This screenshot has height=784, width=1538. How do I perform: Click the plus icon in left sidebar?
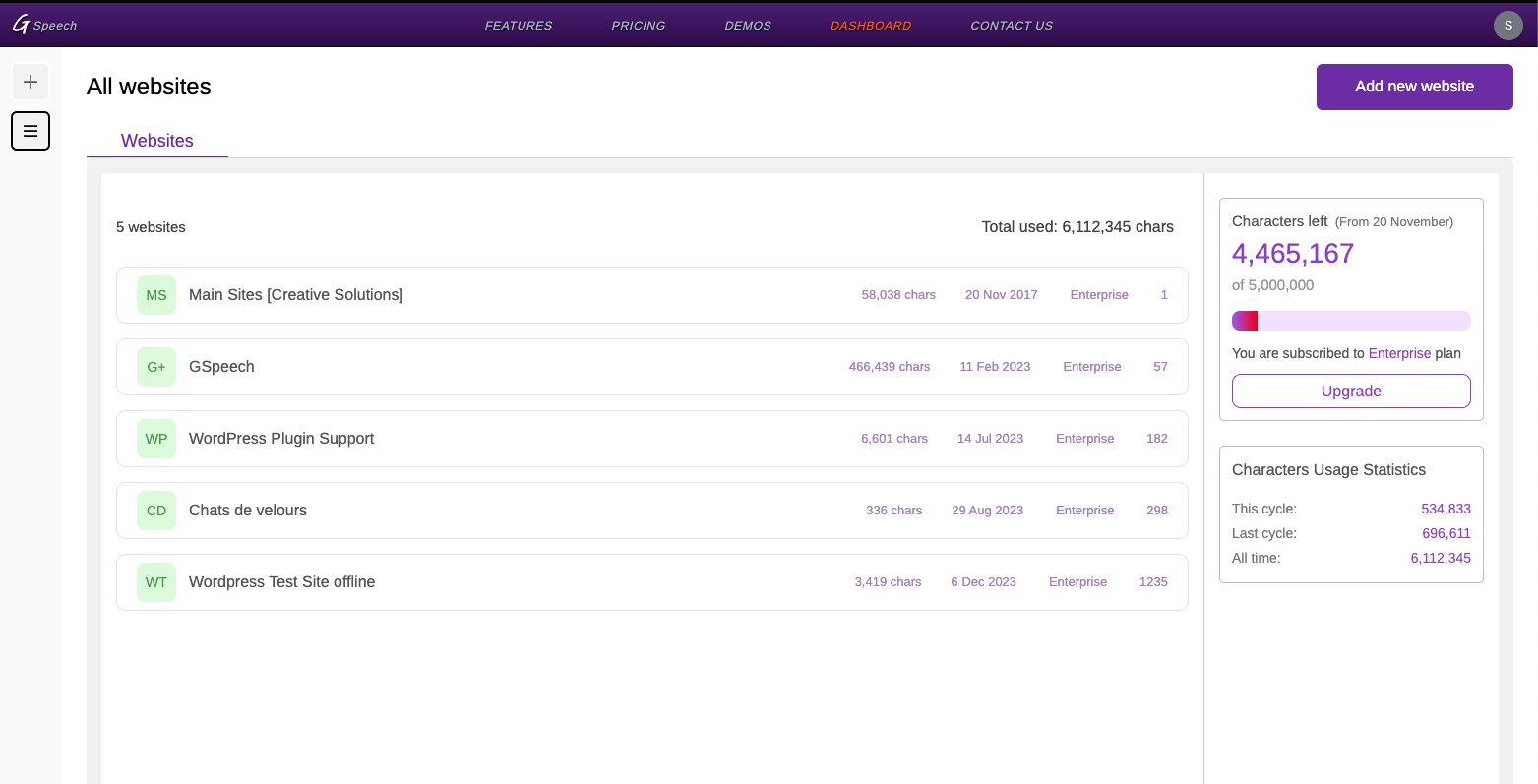[31, 82]
